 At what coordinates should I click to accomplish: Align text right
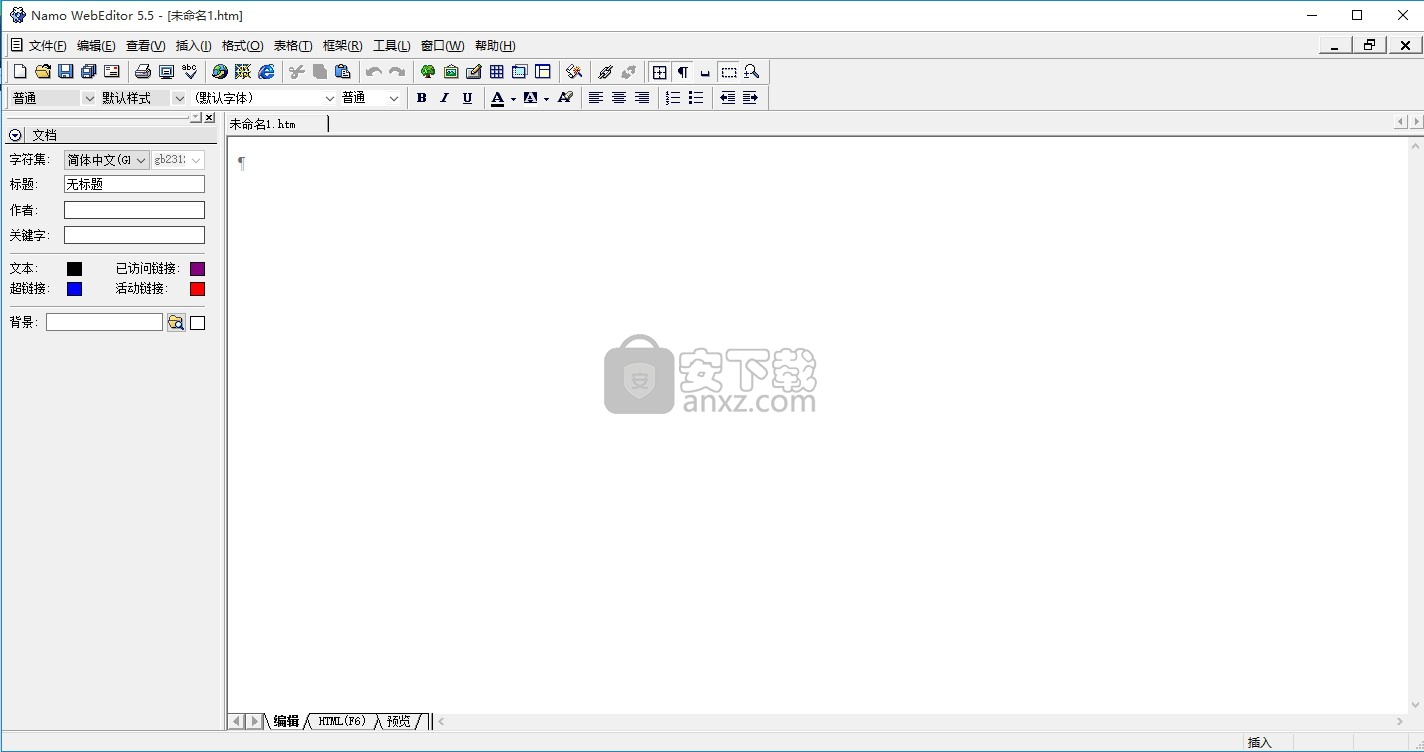coord(641,97)
